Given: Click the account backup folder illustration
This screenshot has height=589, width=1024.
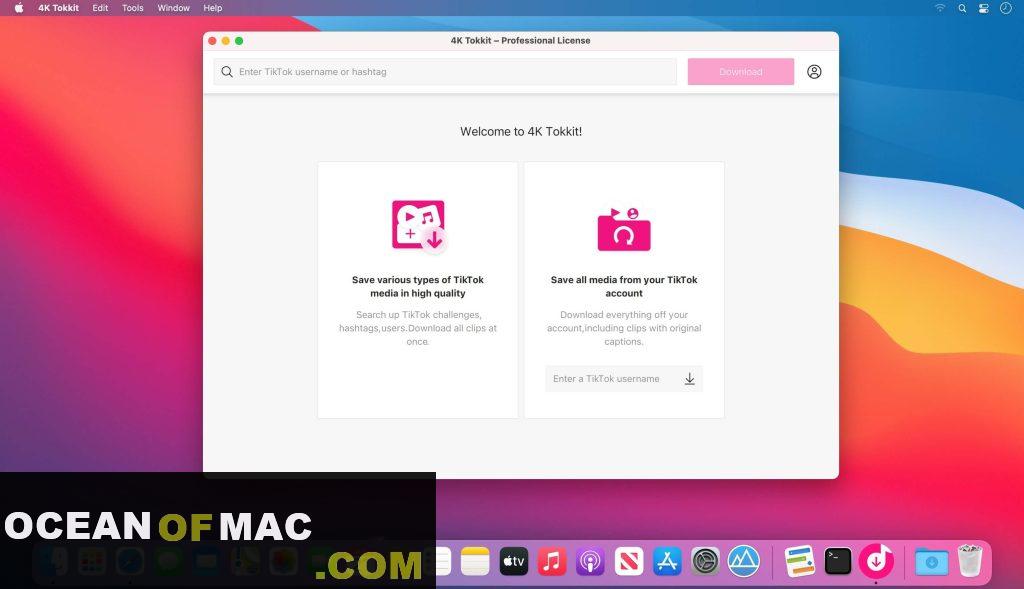Looking at the screenshot, I should click(x=624, y=229).
